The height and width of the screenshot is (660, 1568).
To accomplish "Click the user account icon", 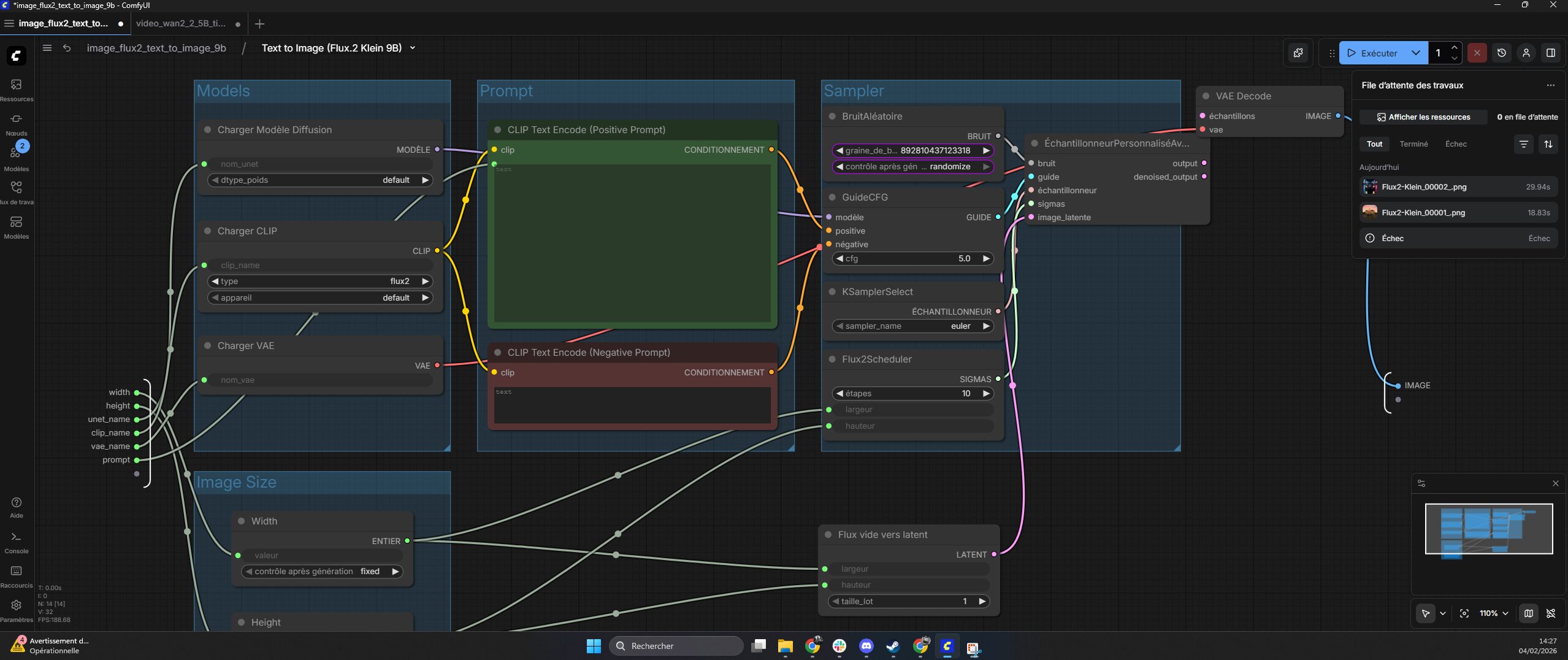I will click(x=1526, y=53).
